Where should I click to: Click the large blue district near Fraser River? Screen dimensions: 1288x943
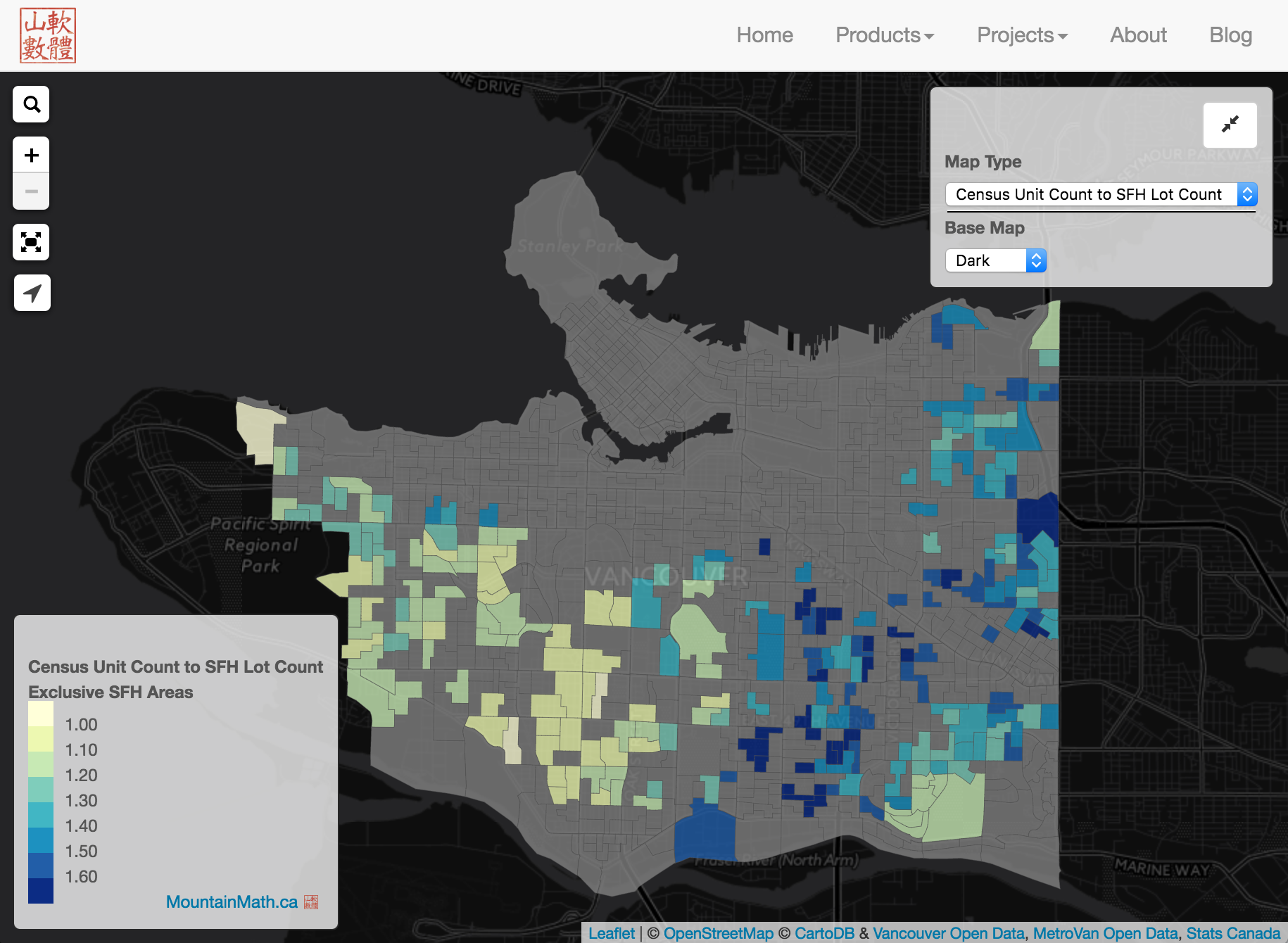704,834
